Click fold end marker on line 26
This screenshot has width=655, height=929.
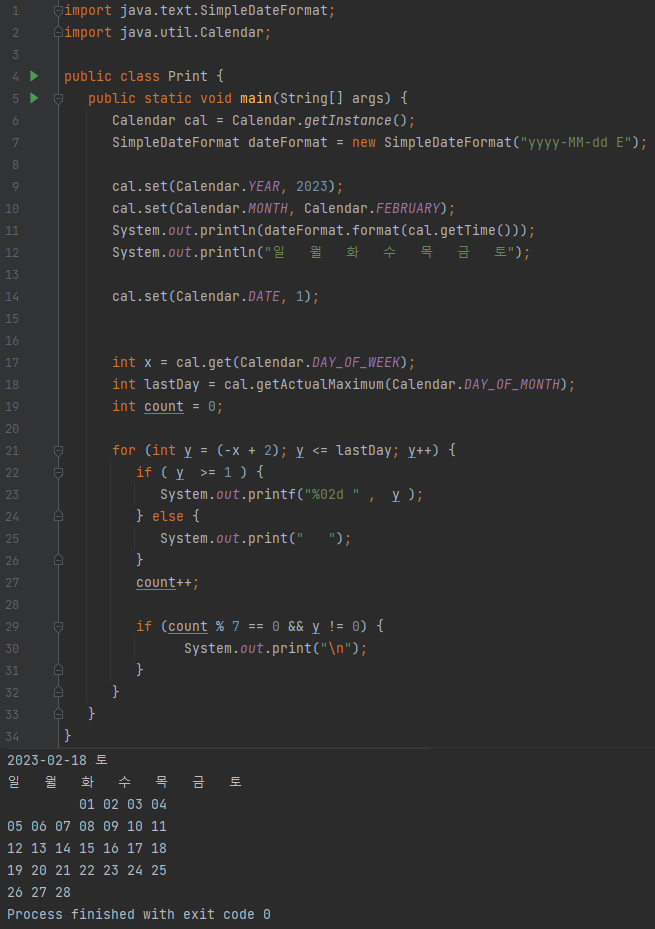coord(58,560)
